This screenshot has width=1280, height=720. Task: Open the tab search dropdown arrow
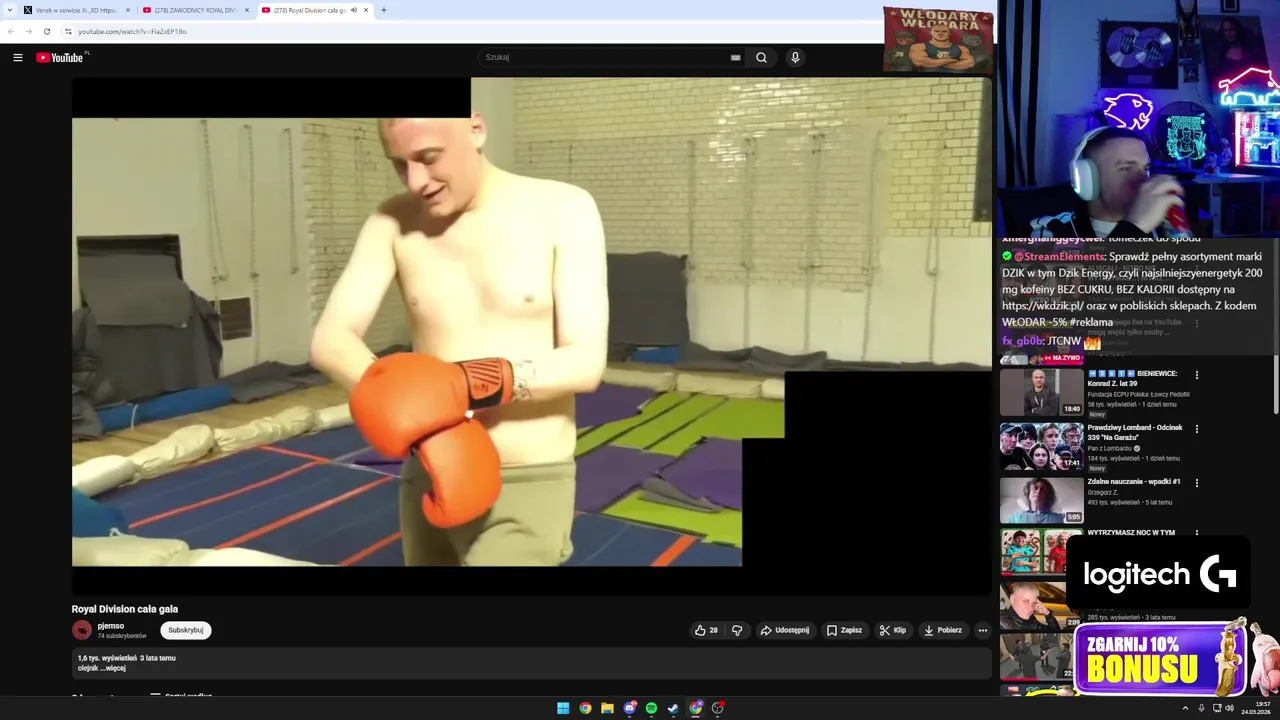coord(8,10)
